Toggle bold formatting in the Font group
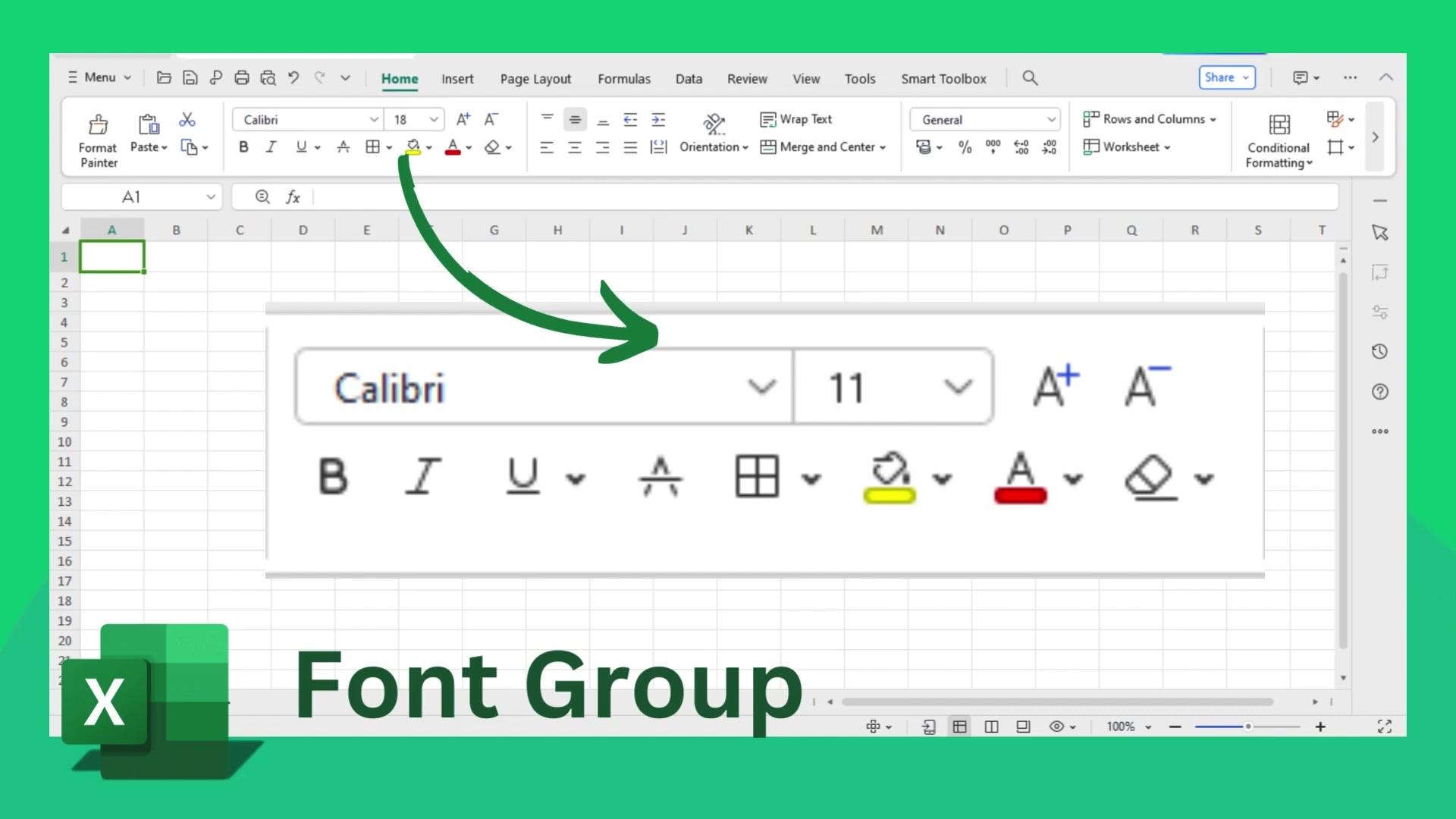 243,146
